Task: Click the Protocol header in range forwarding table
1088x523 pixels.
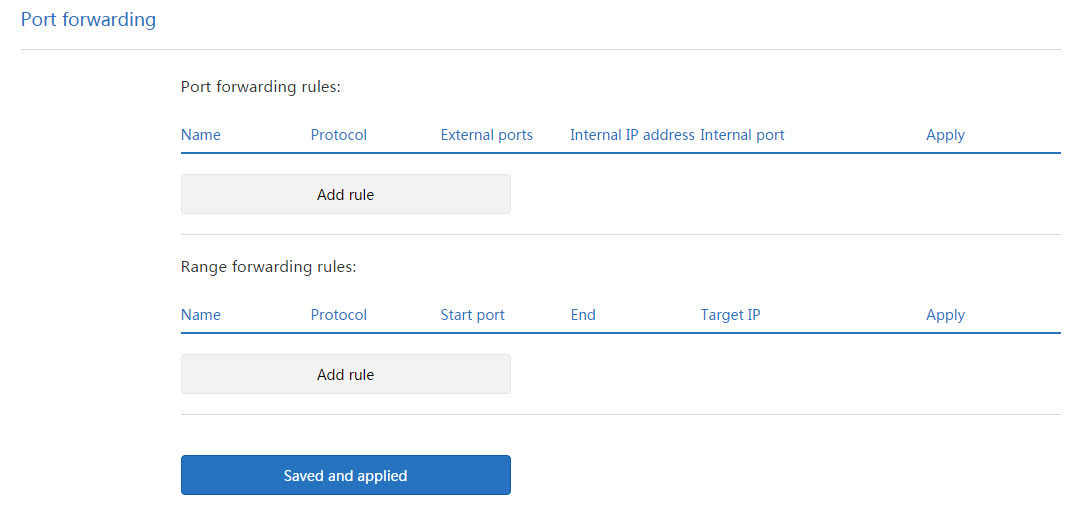Action: 339,315
